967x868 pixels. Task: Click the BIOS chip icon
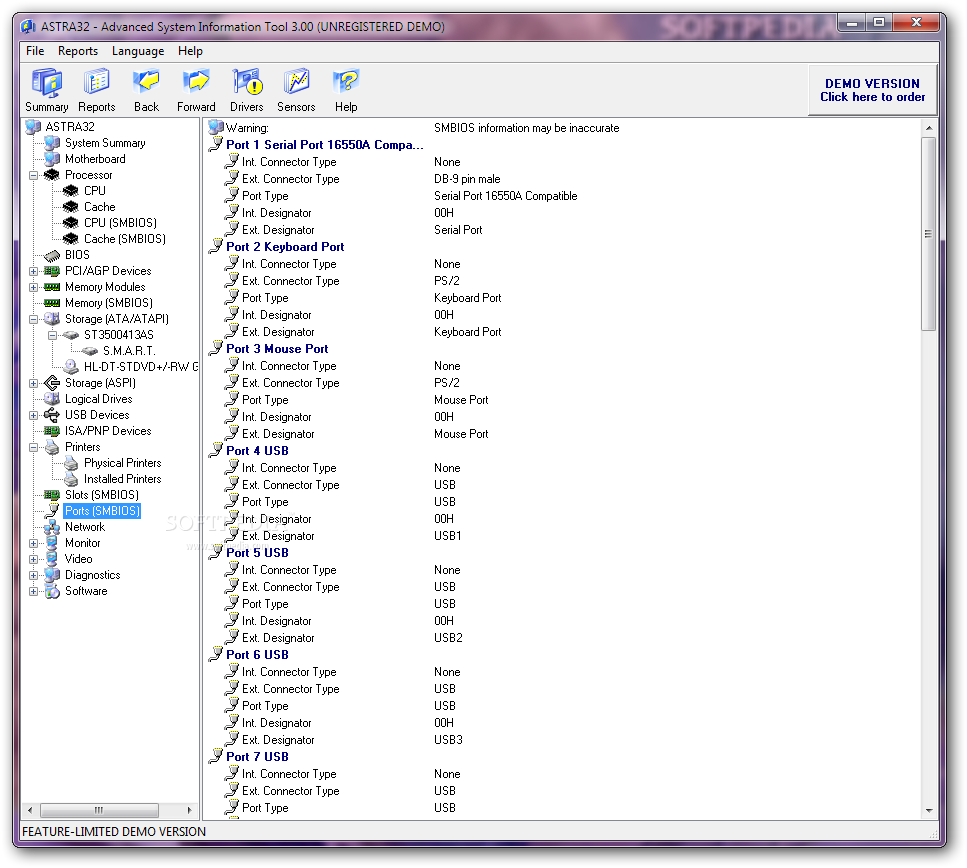point(52,255)
